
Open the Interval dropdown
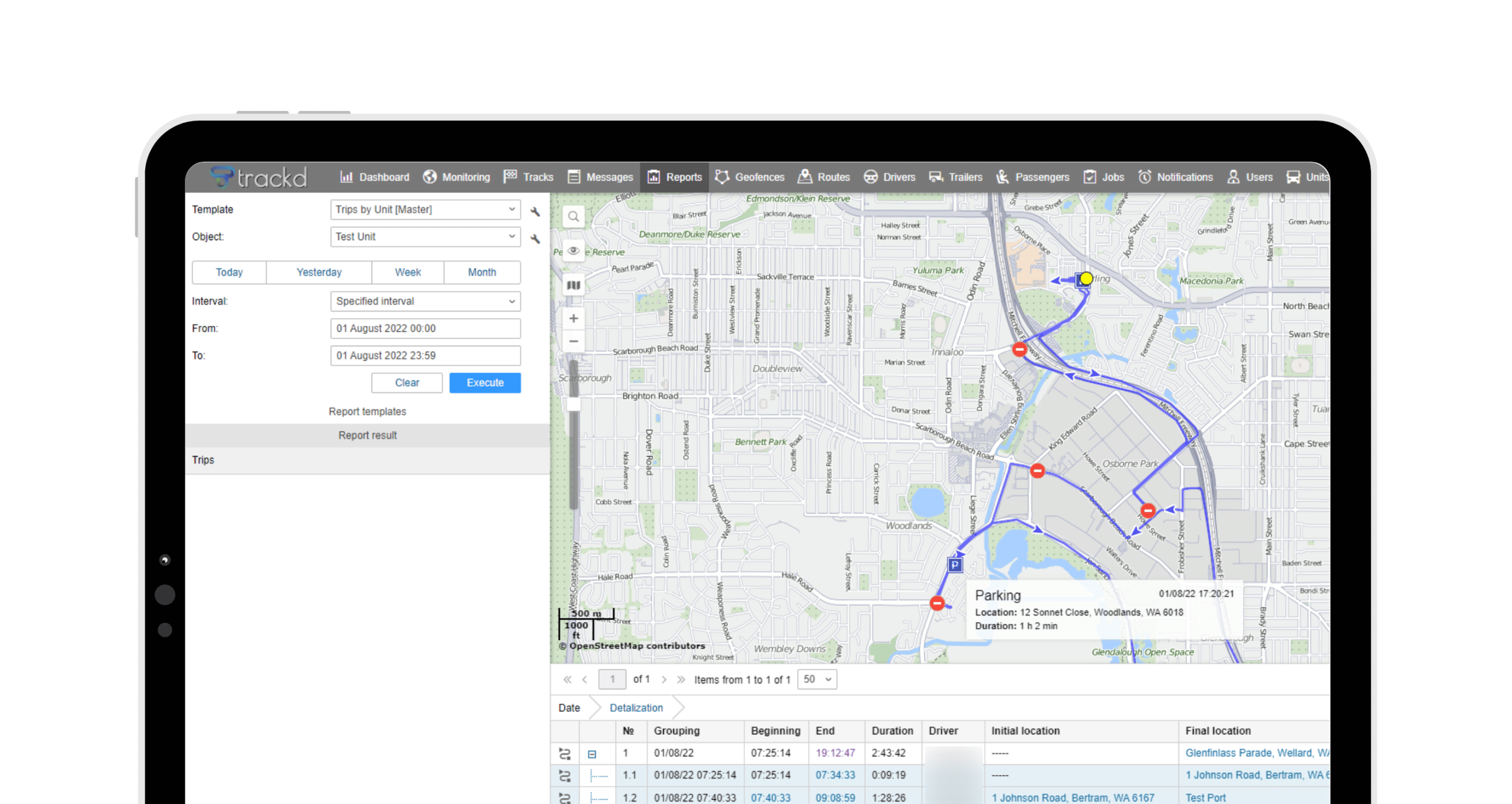(425, 301)
